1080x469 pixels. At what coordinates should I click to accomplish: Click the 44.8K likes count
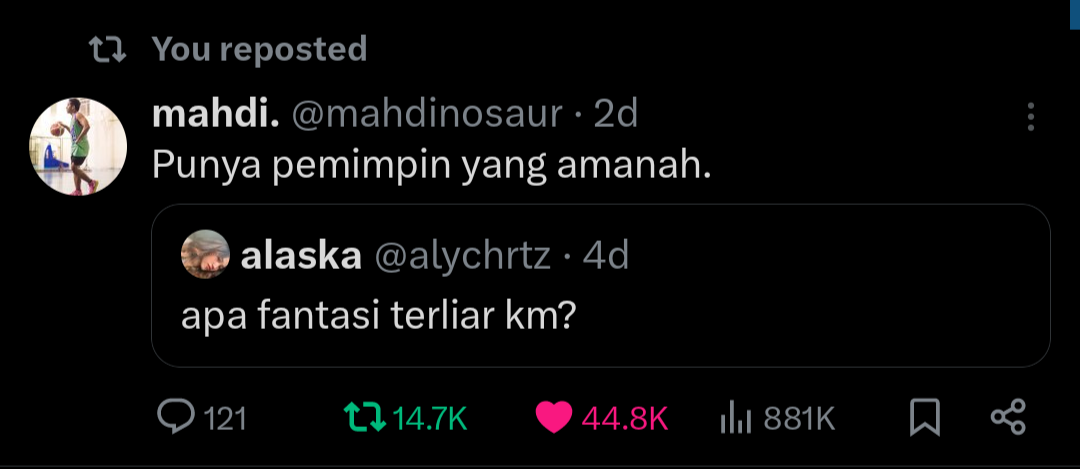click(625, 418)
